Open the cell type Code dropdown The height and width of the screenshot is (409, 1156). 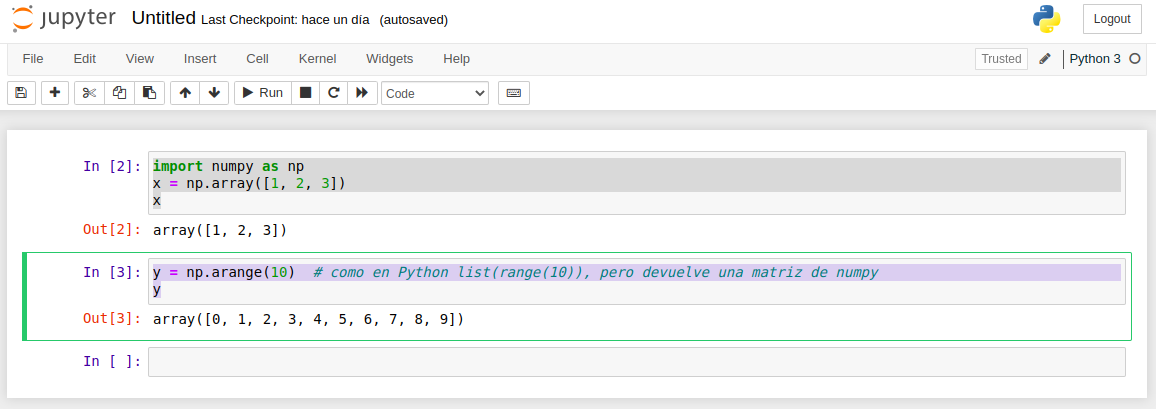(435, 93)
